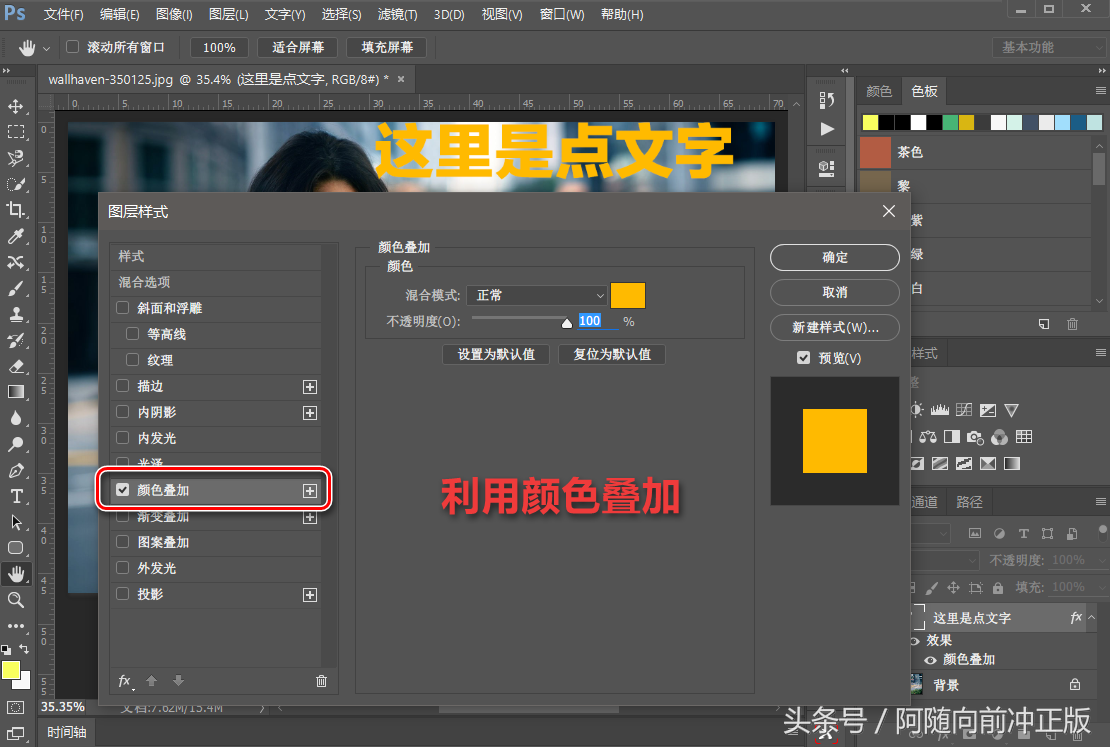This screenshot has width=1110, height=747.
Task: Open the 混合模式 dropdown
Action: click(x=537, y=295)
